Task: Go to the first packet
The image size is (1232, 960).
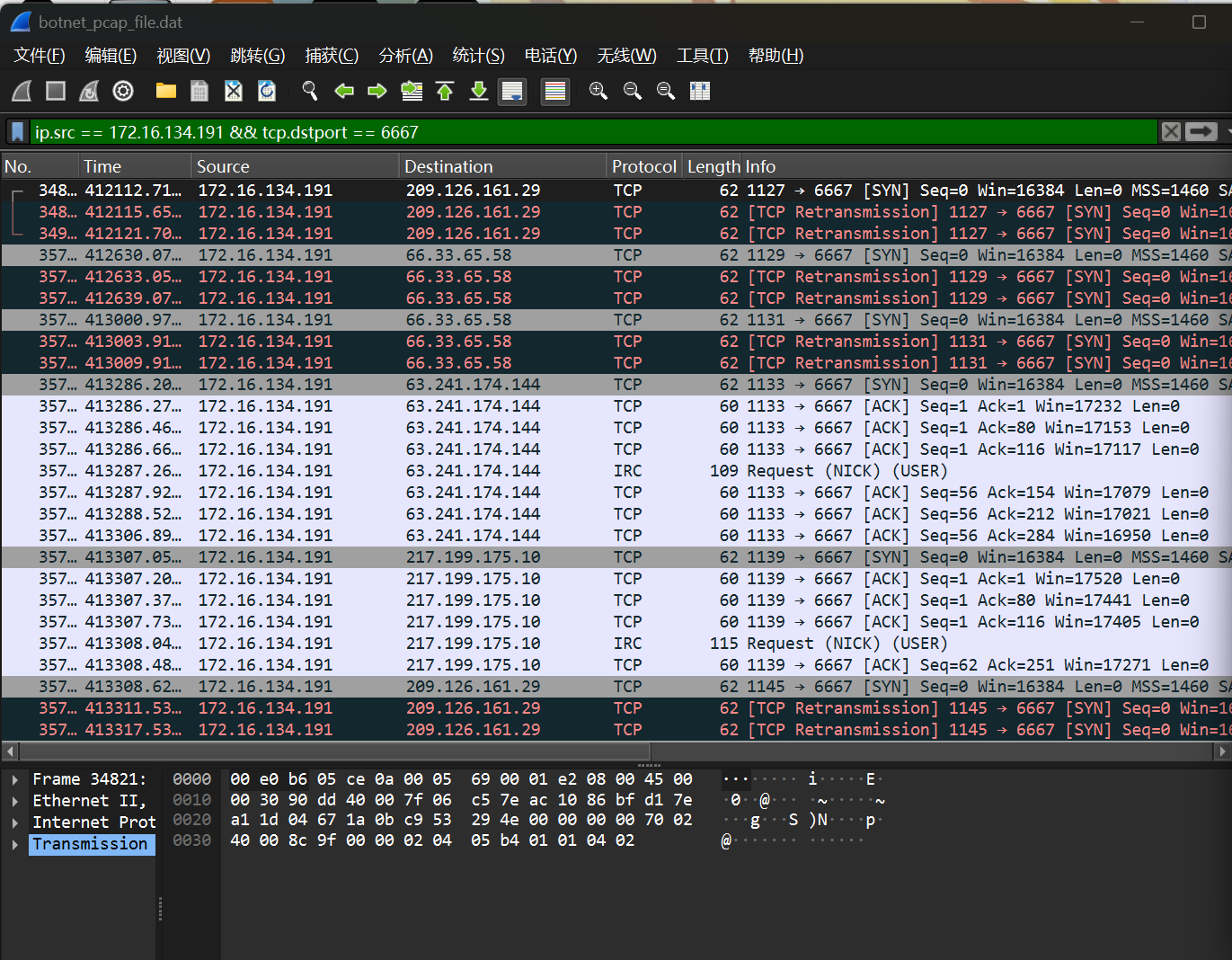Action: tap(445, 91)
